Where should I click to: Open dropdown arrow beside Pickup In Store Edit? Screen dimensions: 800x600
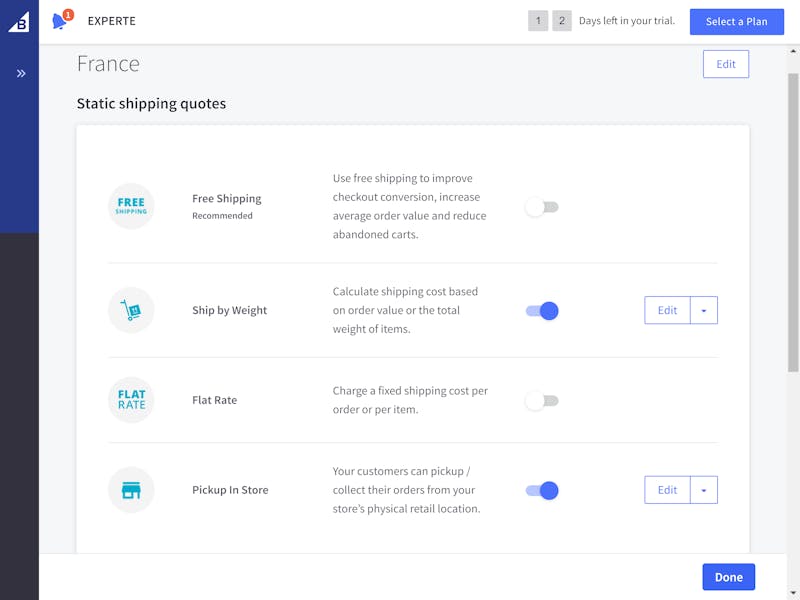coord(704,490)
